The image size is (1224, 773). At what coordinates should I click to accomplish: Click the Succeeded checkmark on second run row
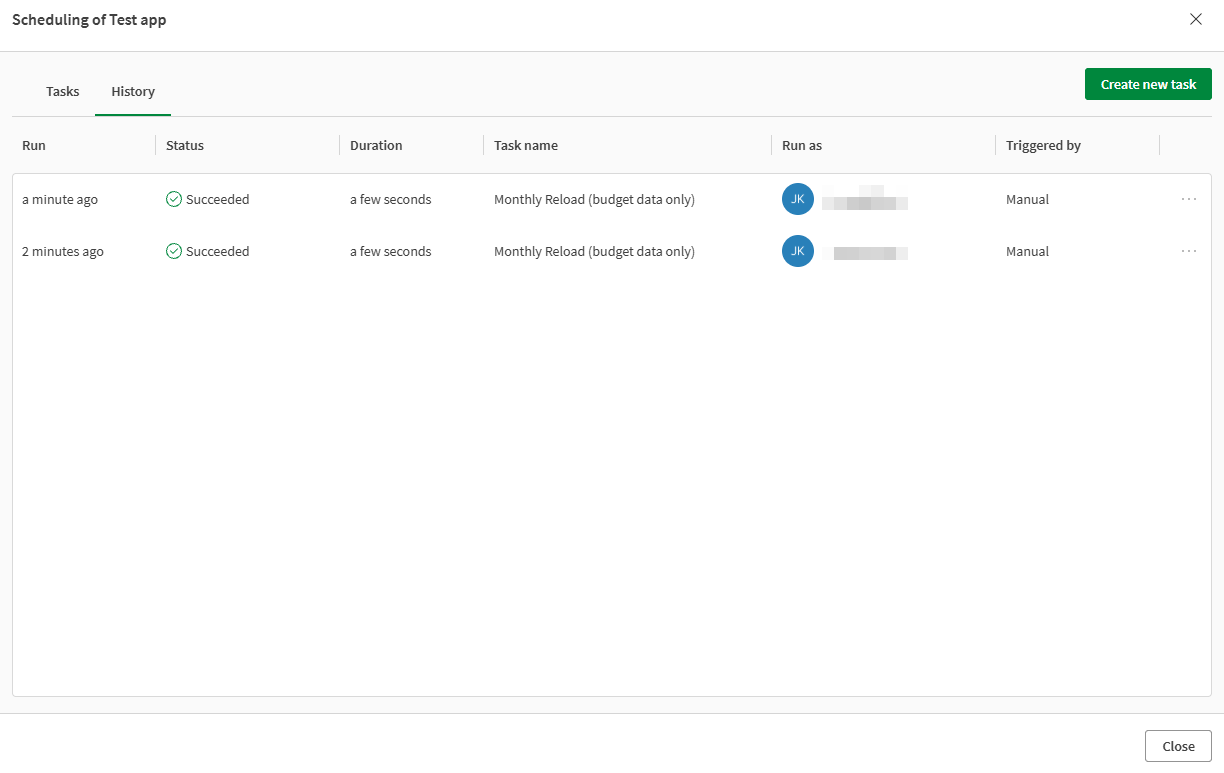[x=173, y=251]
